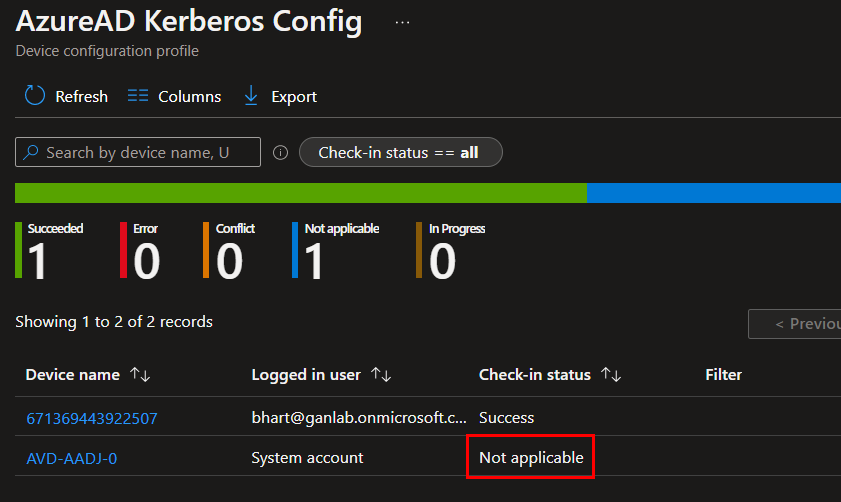Sort by Device name column arrows
This screenshot has height=502, width=841.
click(140, 375)
